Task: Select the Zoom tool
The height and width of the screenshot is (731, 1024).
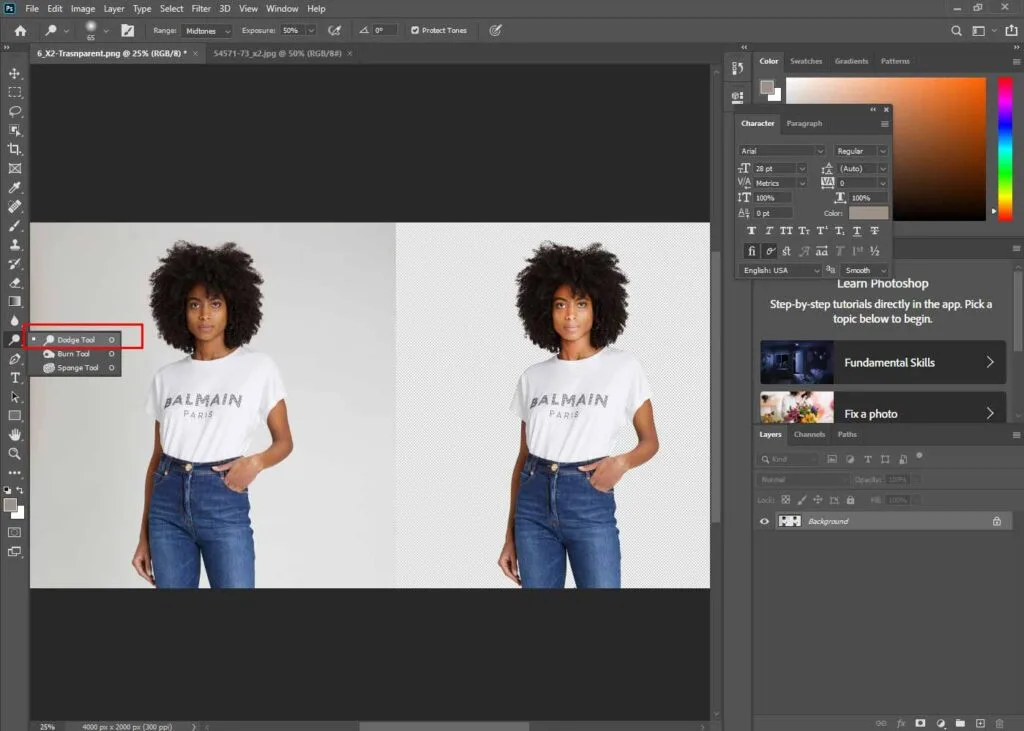Action: (x=14, y=454)
